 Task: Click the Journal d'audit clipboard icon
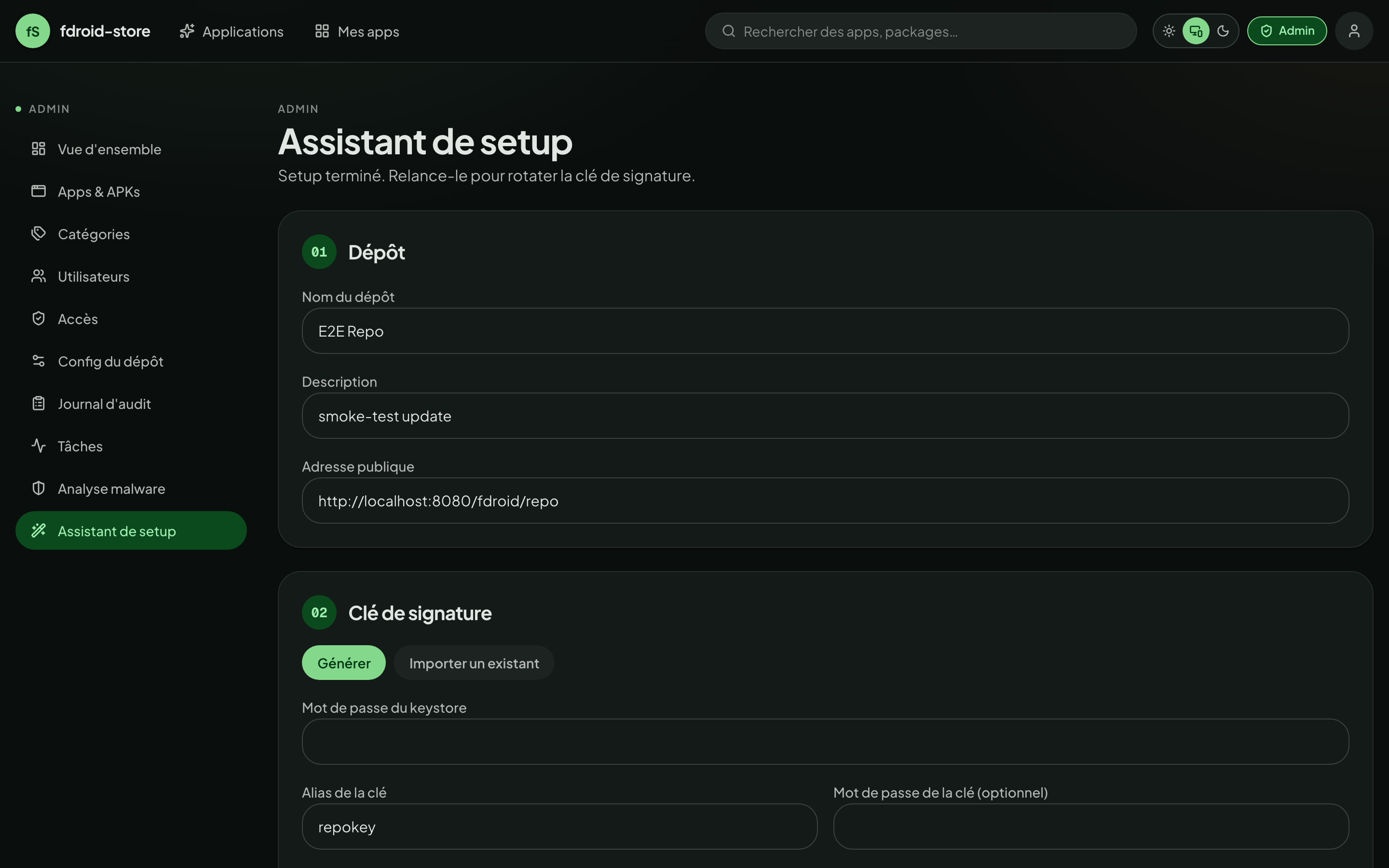point(39,404)
